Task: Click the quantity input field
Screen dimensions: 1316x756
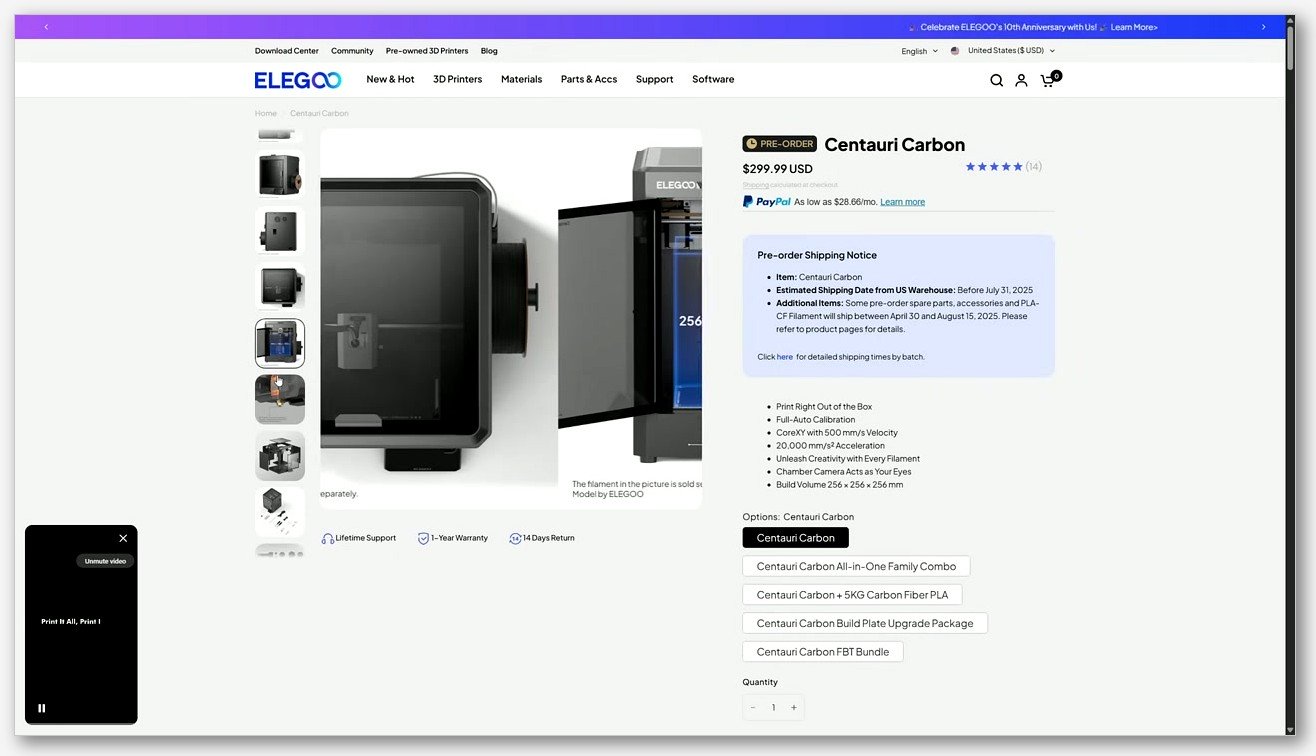Action: pos(773,708)
